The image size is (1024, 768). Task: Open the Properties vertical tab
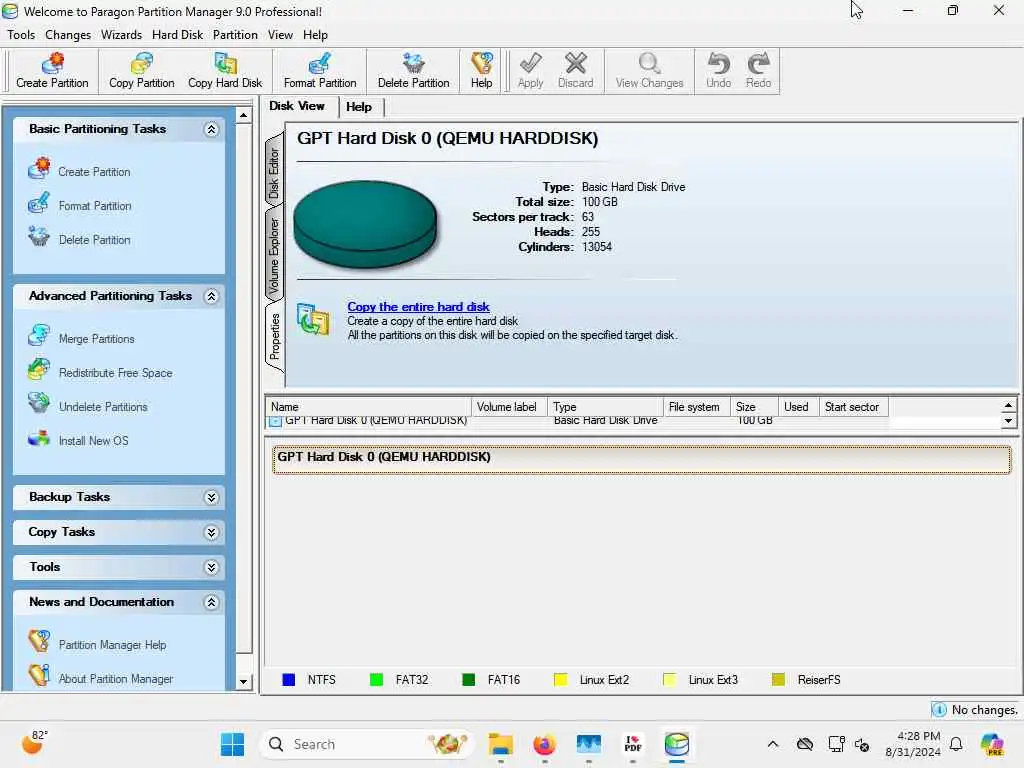coord(274,336)
